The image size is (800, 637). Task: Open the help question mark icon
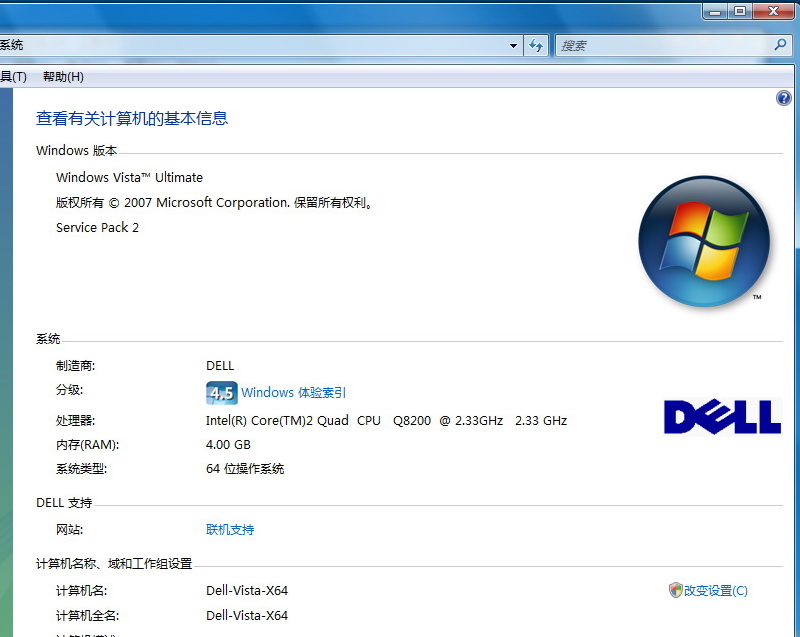(x=783, y=98)
